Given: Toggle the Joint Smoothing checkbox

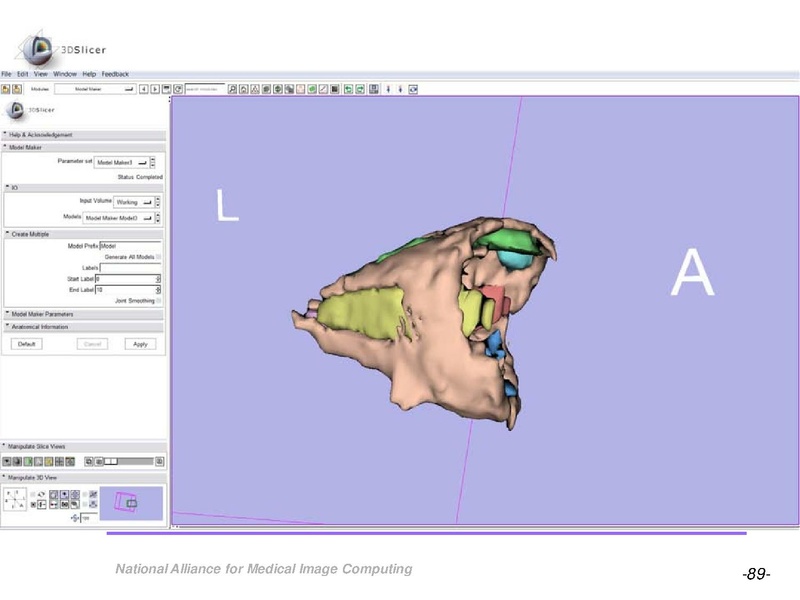Looking at the screenshot, I should coord(158,301).
